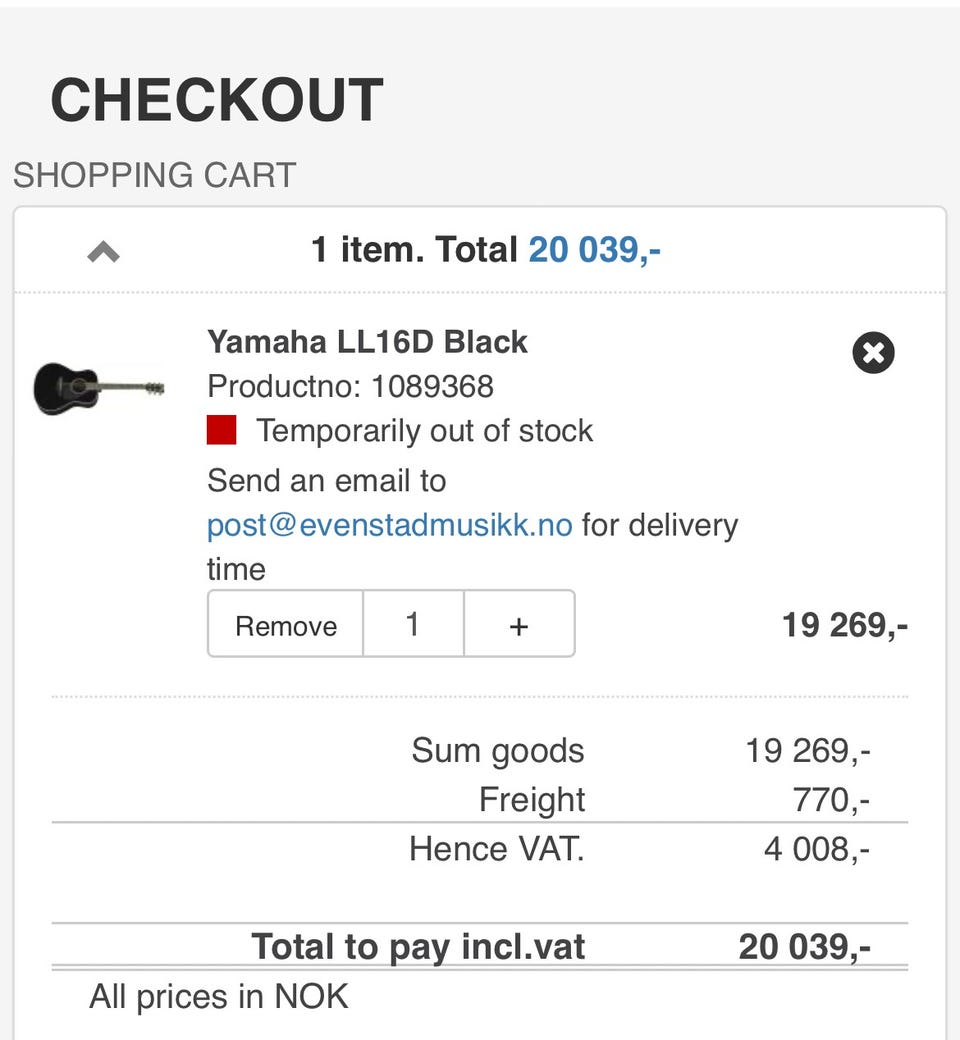Collapse the shopping cart chevron
The width and height of the screenshot is (960, 1040).
click(103, 252)
